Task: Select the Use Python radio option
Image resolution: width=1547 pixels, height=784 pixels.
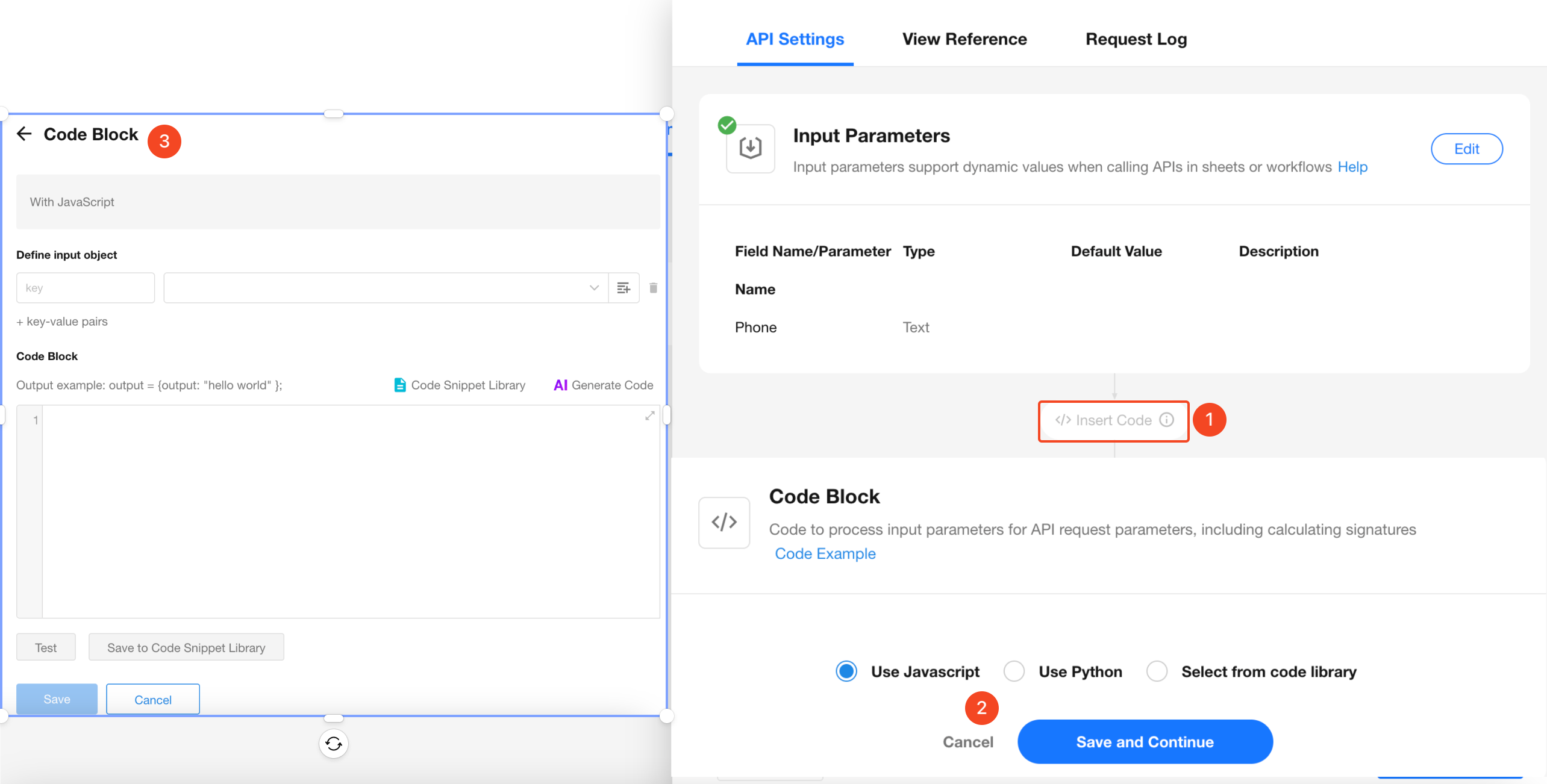Action: tap(1014, 671)
